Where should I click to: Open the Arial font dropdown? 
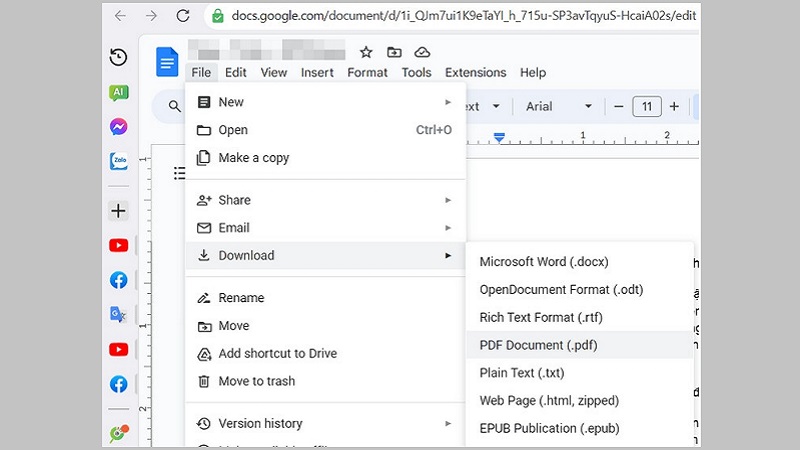559,107
